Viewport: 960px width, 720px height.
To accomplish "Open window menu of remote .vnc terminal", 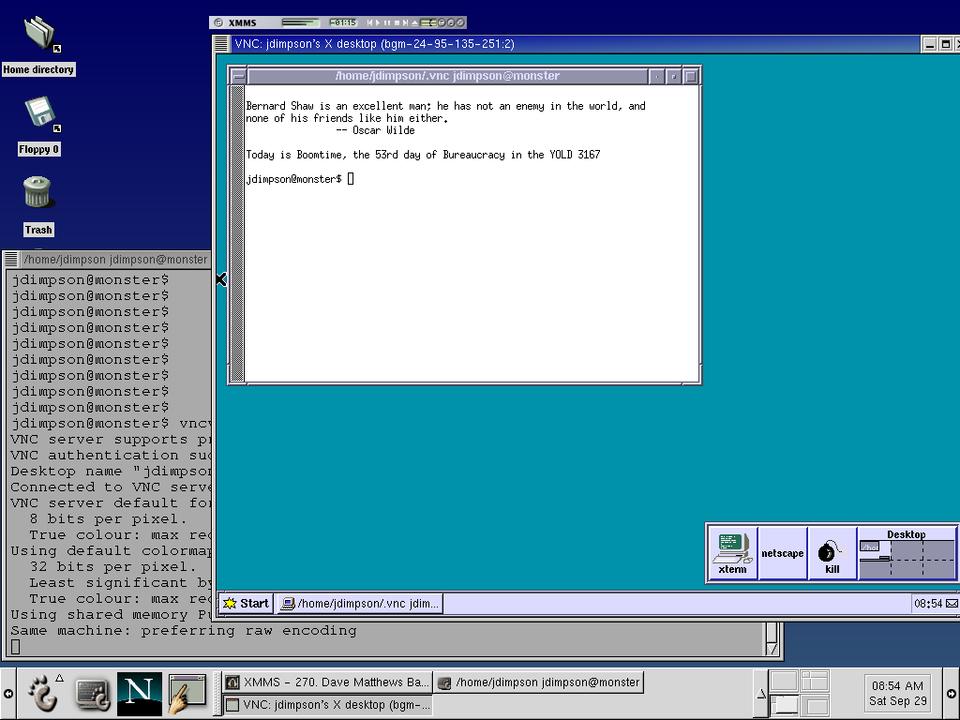I will pyautogui.click(x=237, y=76).
